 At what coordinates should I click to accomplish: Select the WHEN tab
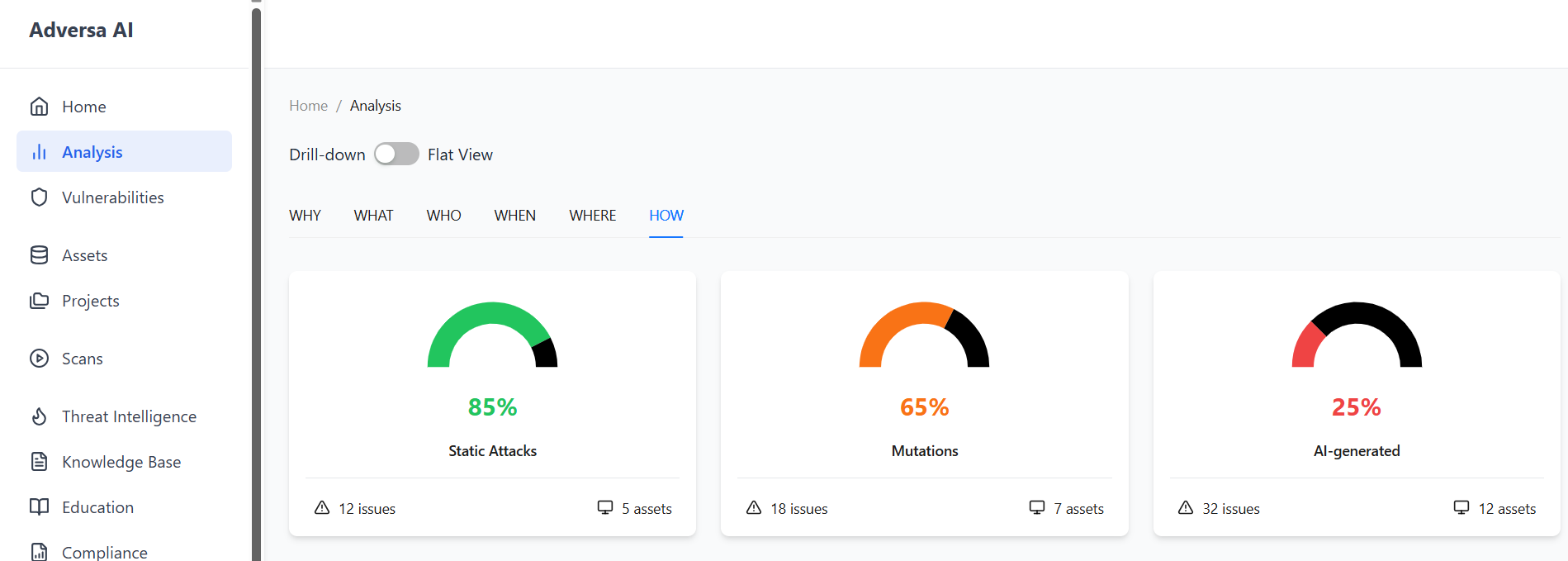coord(514,216)
